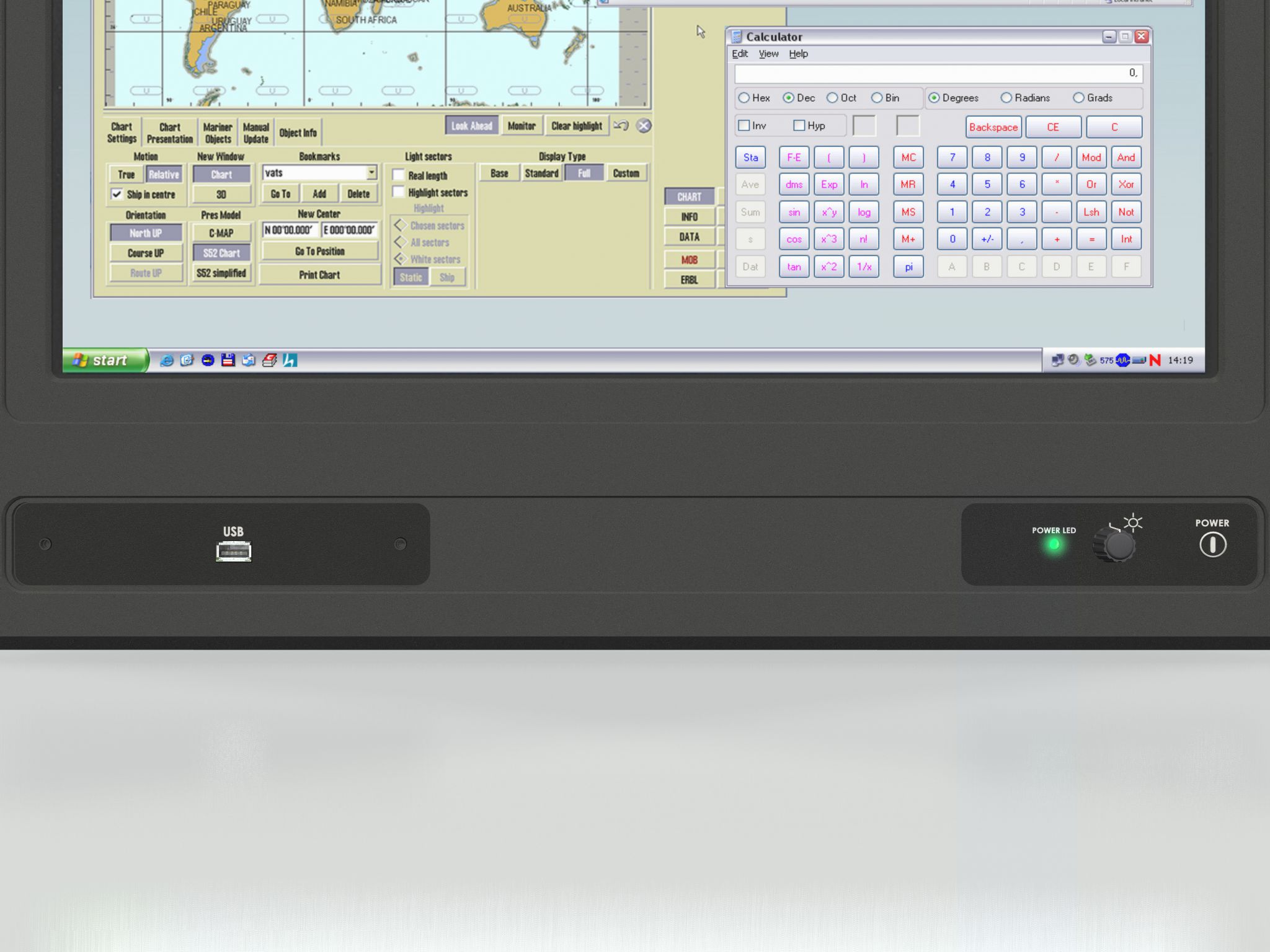Launch Internet Explorer from quick launch

click(166, 360)
